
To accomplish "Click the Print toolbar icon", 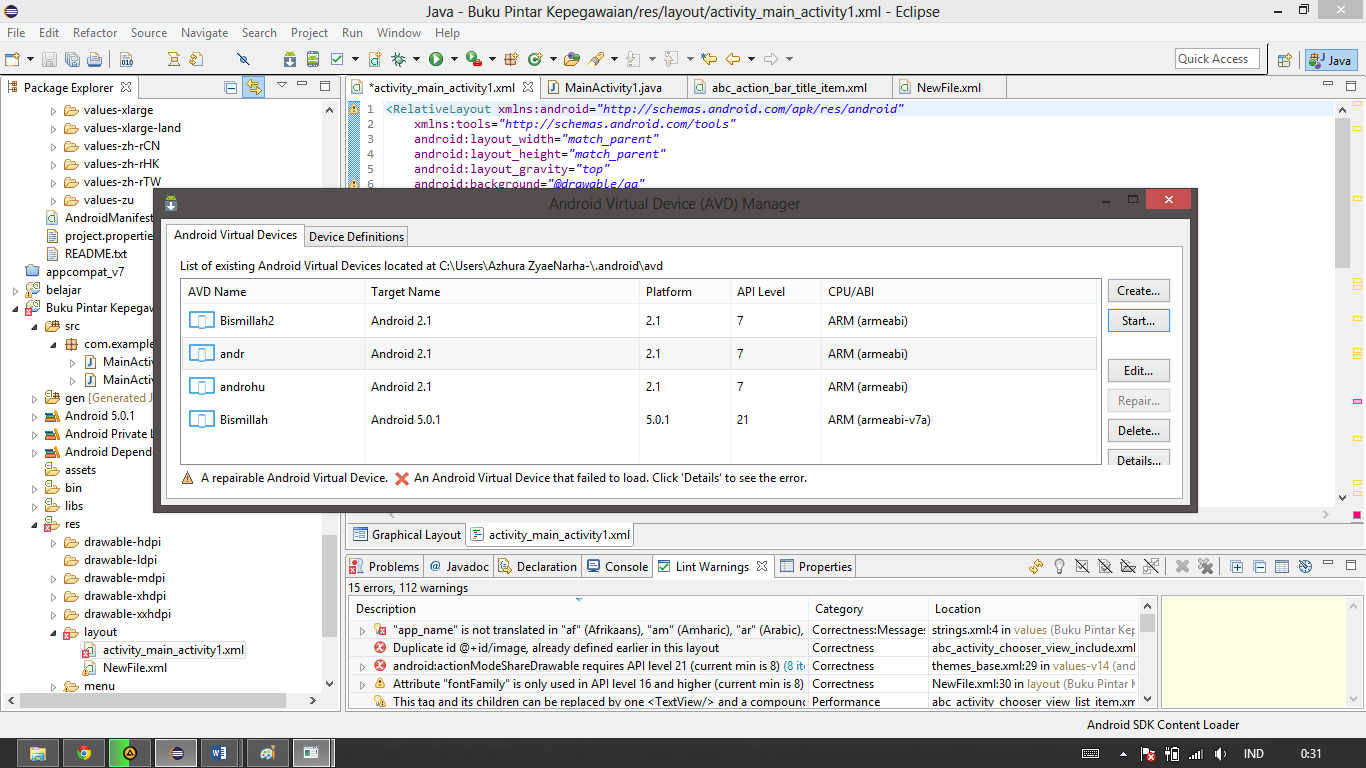I will 93,59.
